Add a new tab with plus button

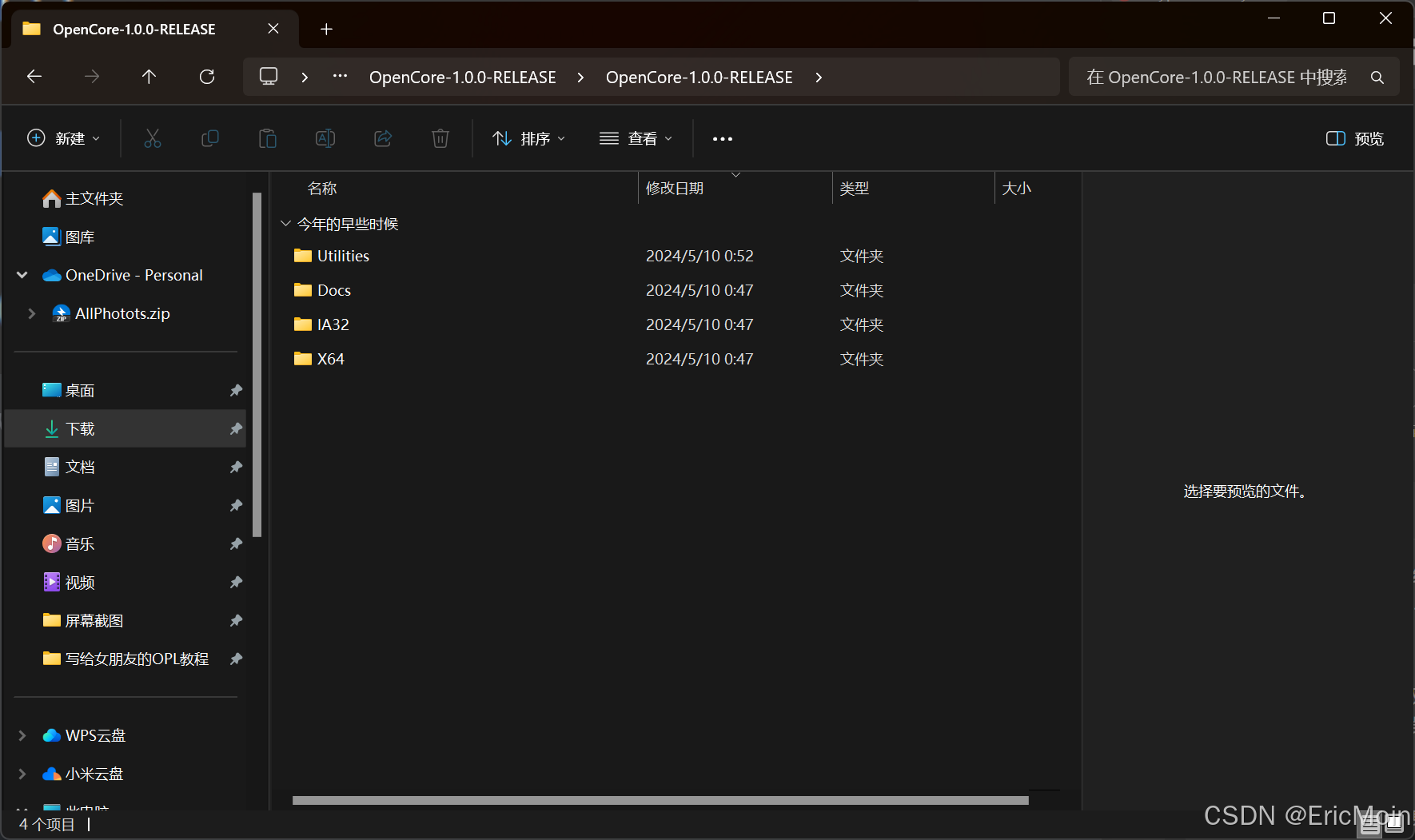click(x=326, y=29)
